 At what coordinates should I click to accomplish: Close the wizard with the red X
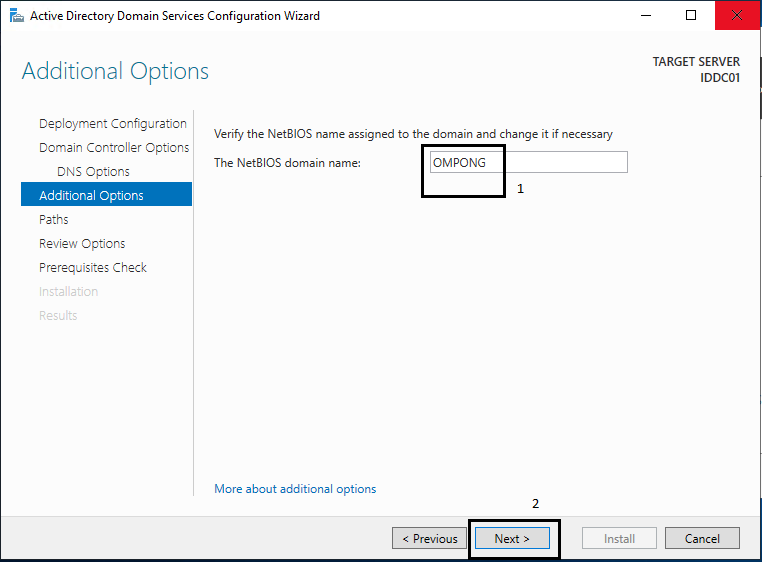[x=737, y=16]
